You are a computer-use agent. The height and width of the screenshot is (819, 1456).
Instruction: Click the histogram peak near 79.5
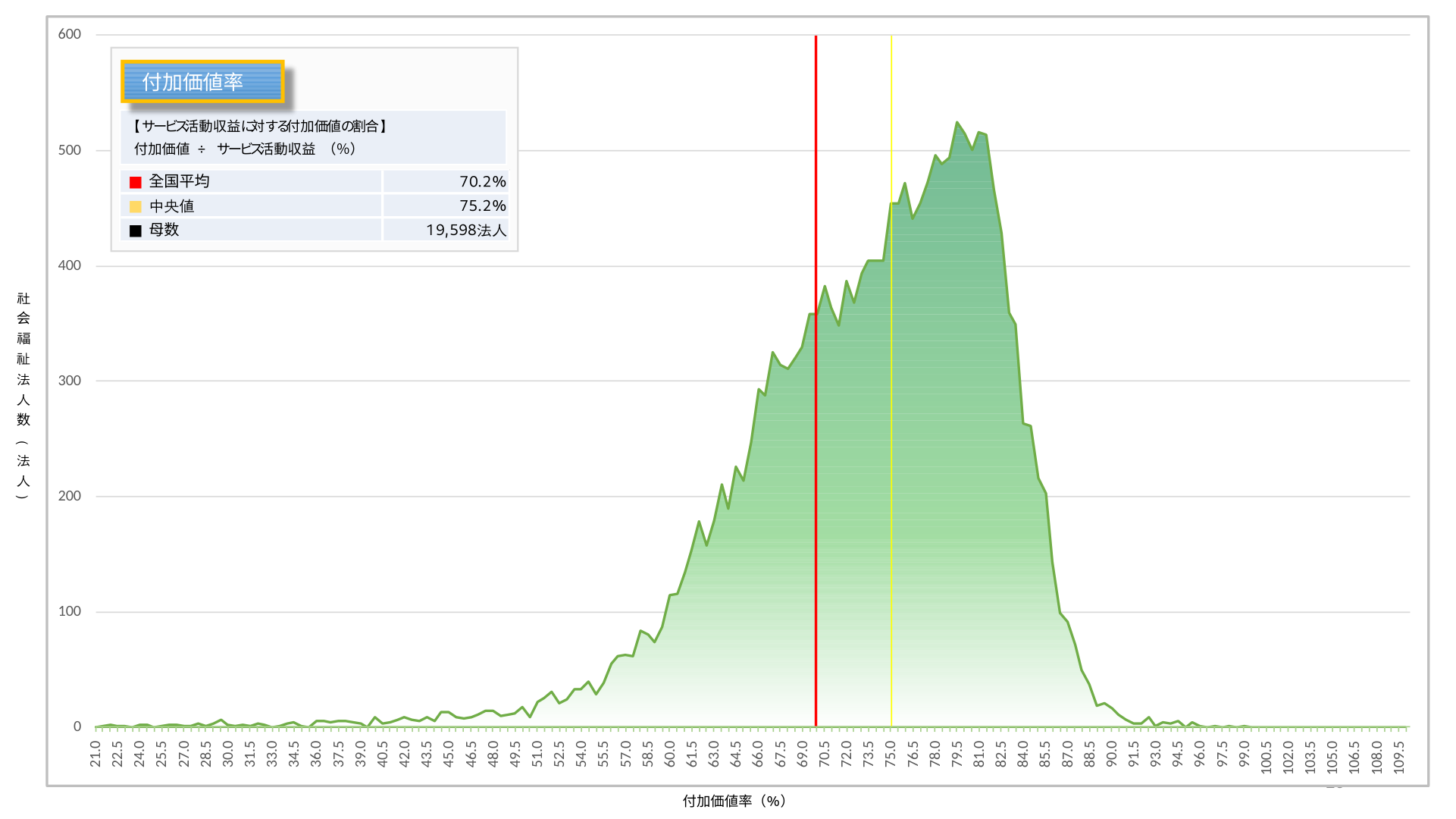tap(957, 124)
